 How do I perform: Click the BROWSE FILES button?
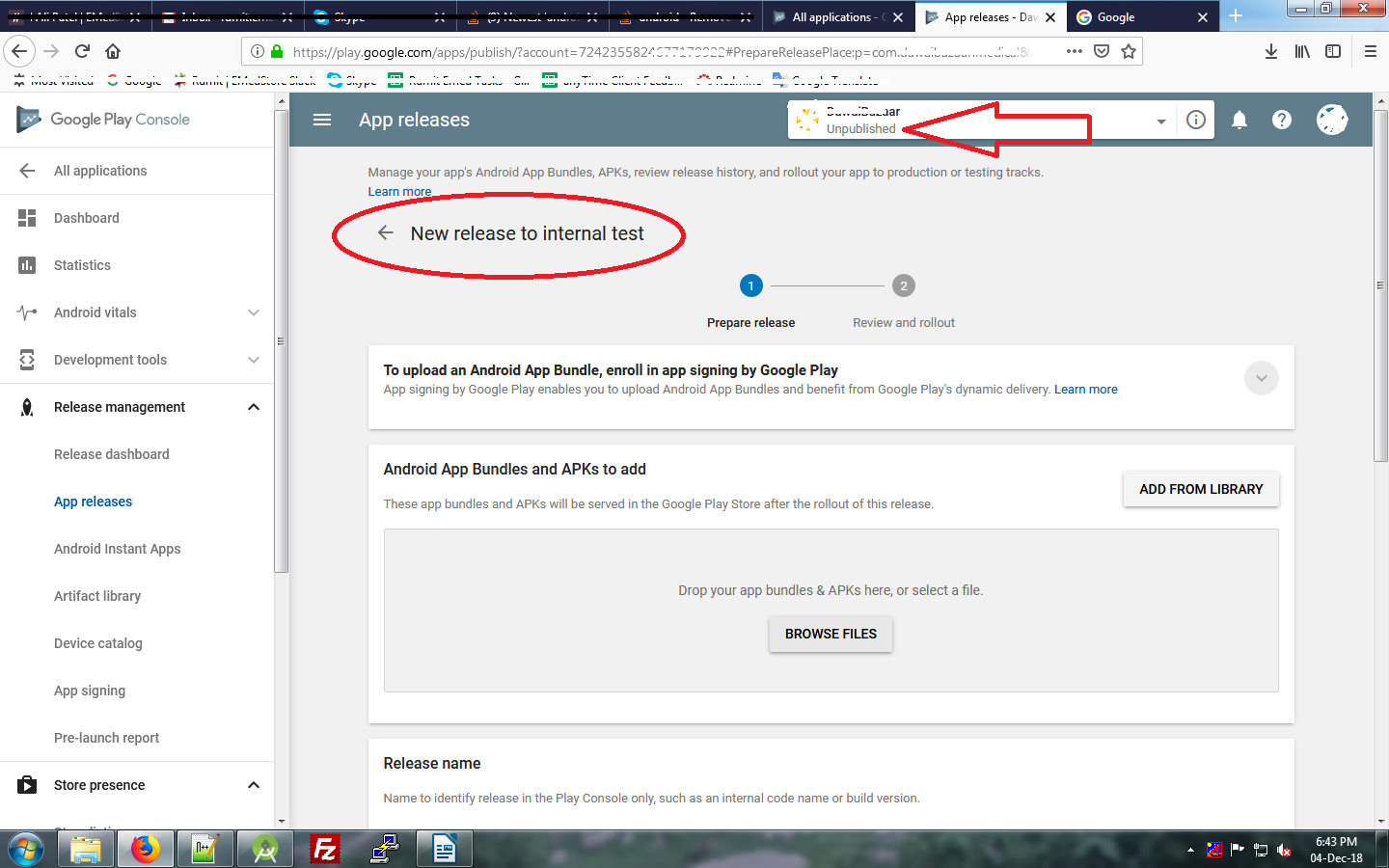pos(831,634)
